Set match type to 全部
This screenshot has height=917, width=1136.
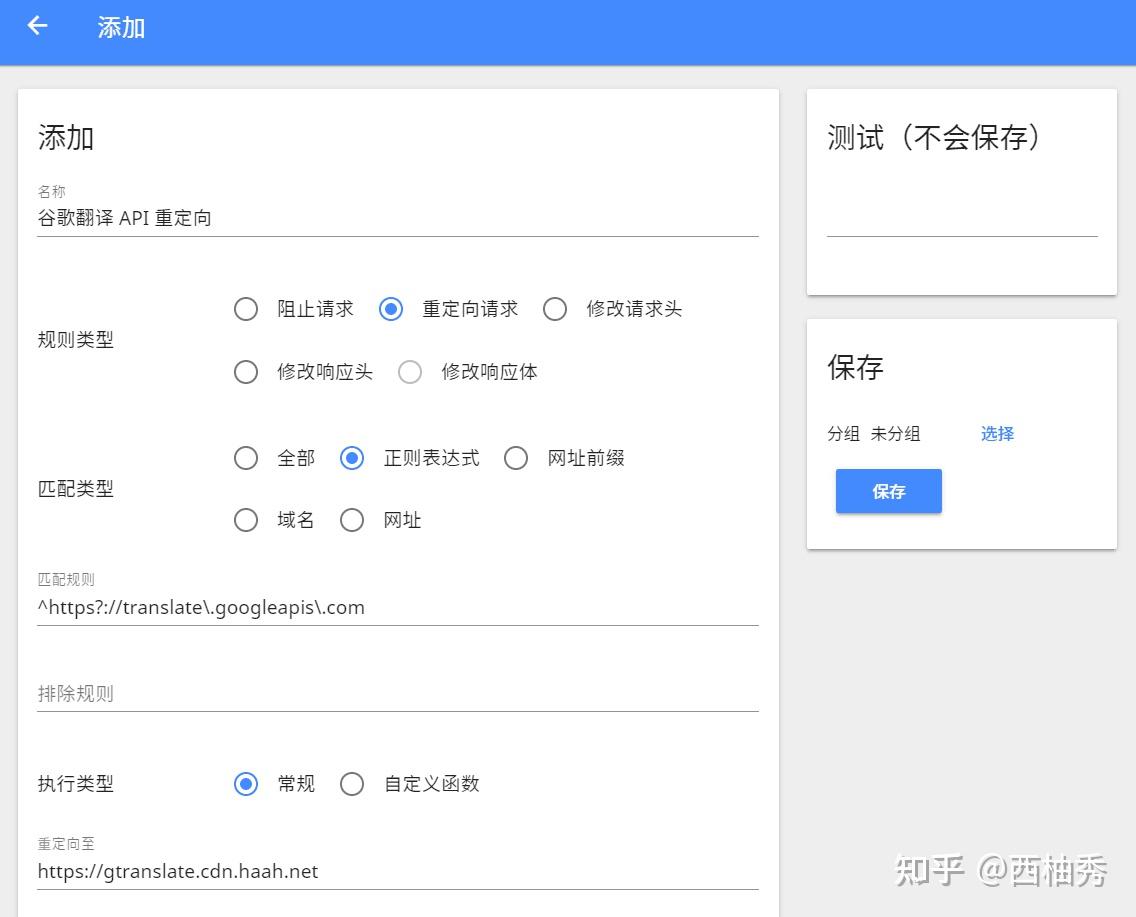pyautogui.click(x=246, y=458)
